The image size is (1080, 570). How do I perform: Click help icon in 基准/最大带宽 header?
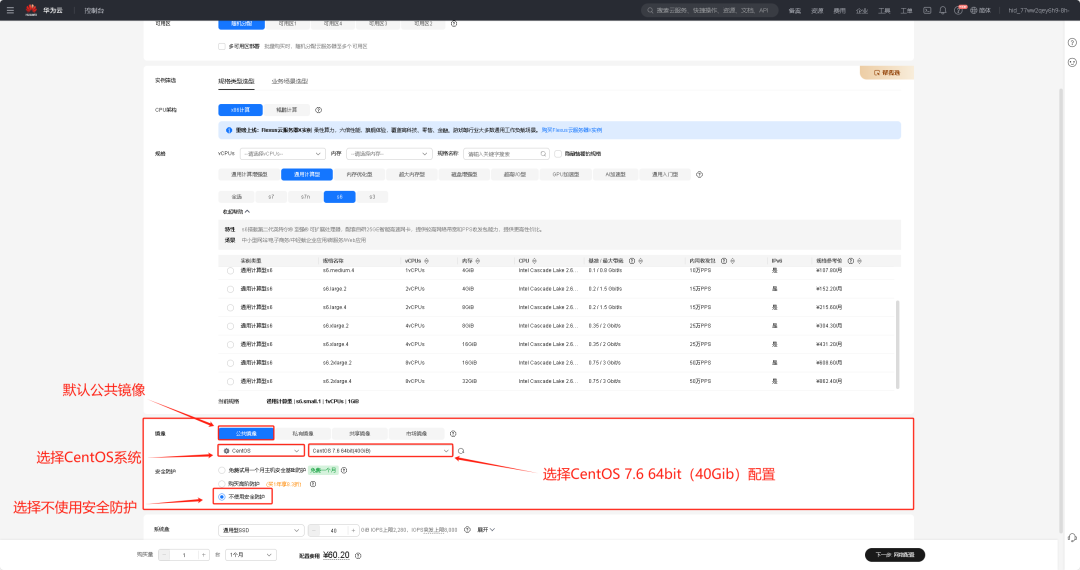click(632, 261)
